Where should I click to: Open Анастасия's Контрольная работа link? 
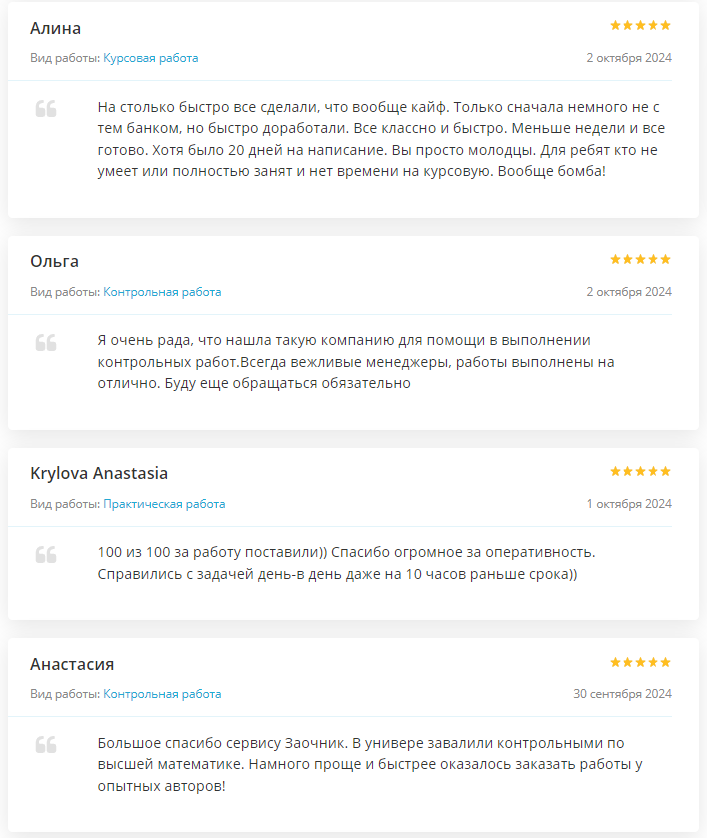[162, 694]
